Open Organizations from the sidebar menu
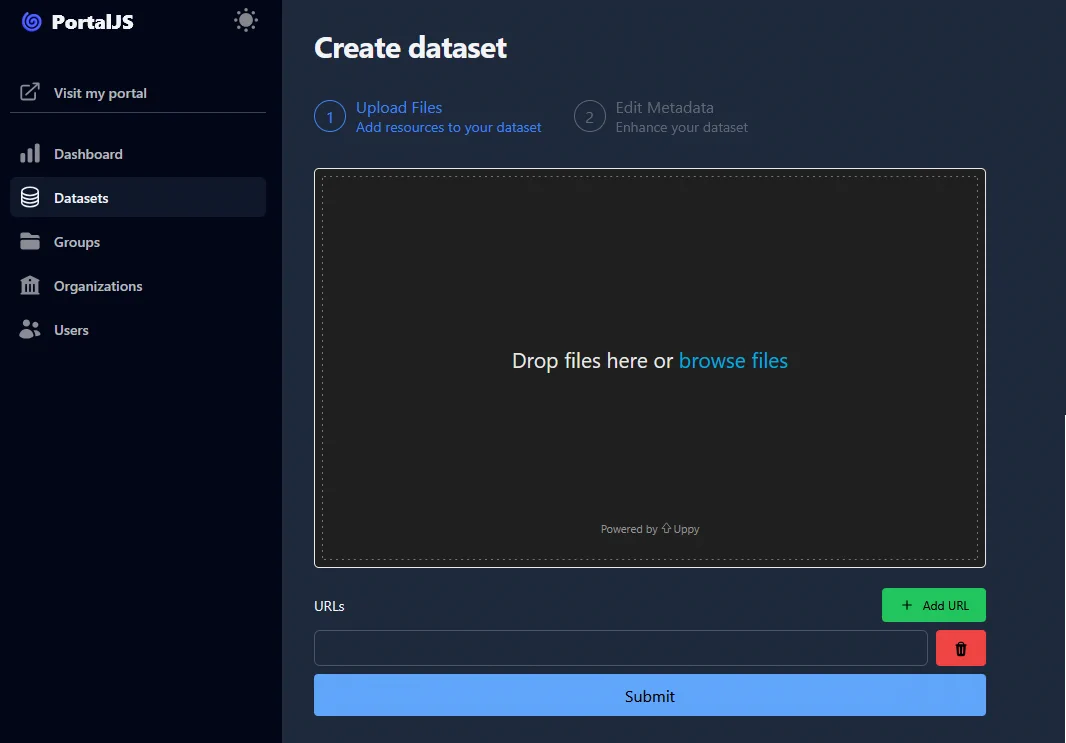This screenshot has height=743, width=1066. pos(97,285)
